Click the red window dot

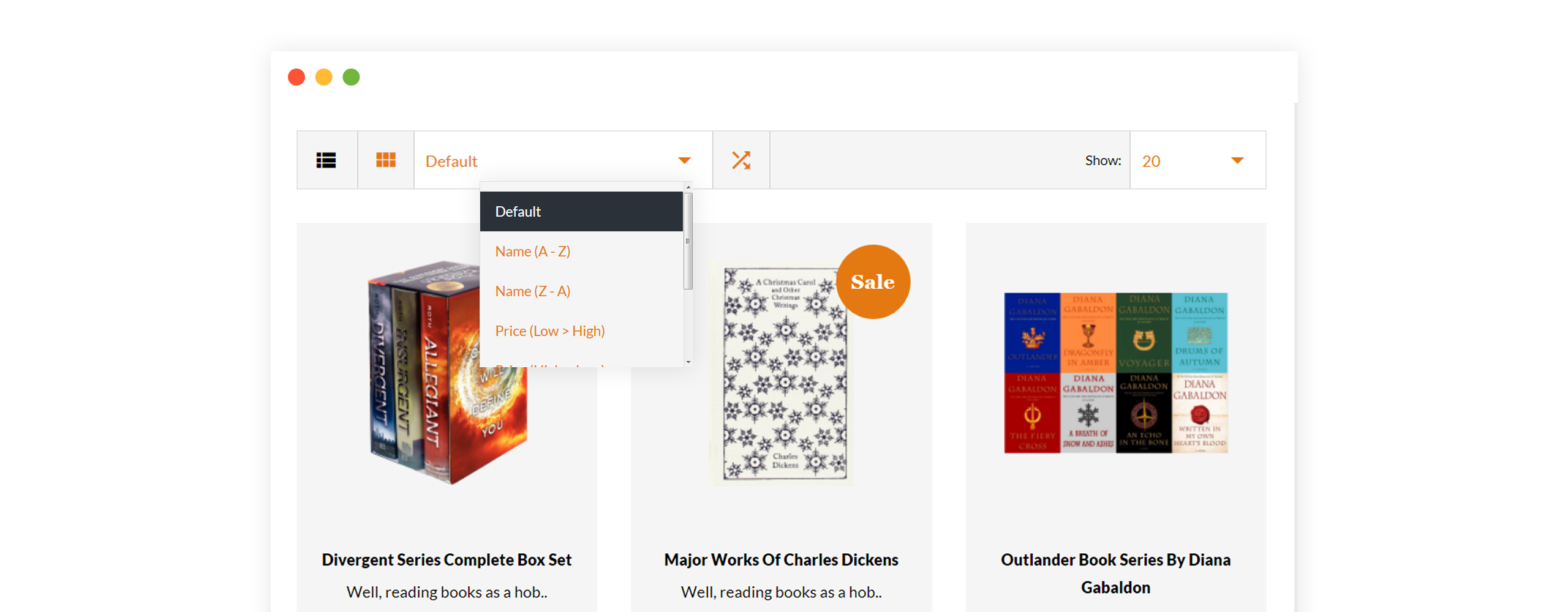[296, 77]
